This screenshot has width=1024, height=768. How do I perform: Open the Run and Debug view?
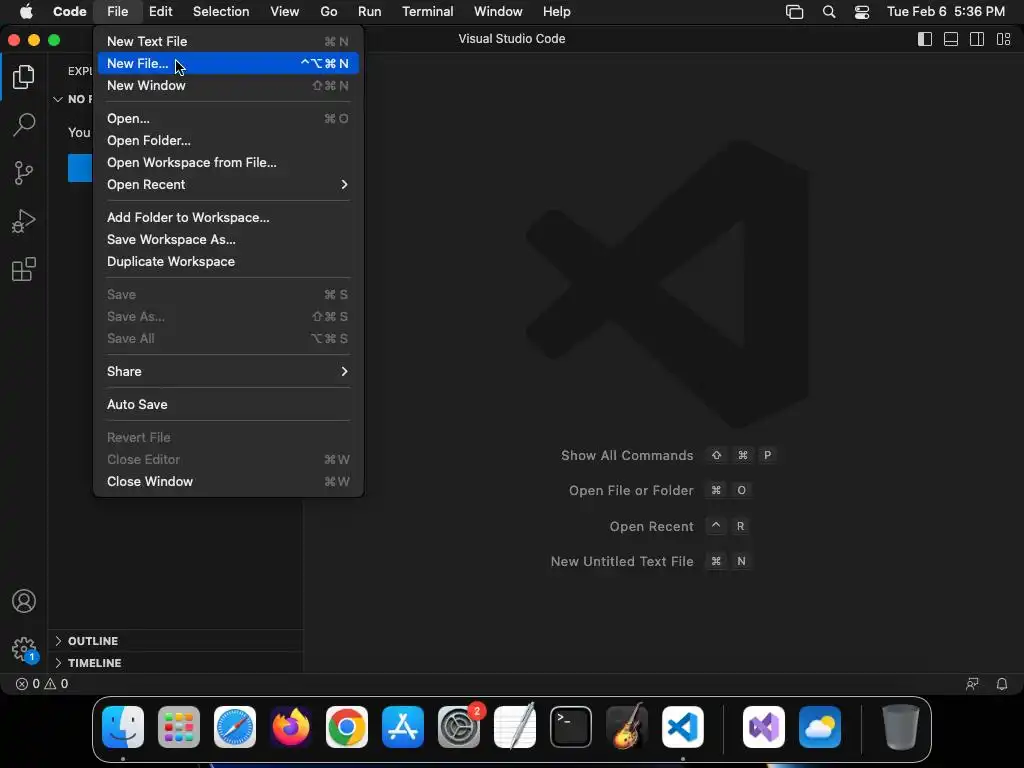(x=24, y=221)
